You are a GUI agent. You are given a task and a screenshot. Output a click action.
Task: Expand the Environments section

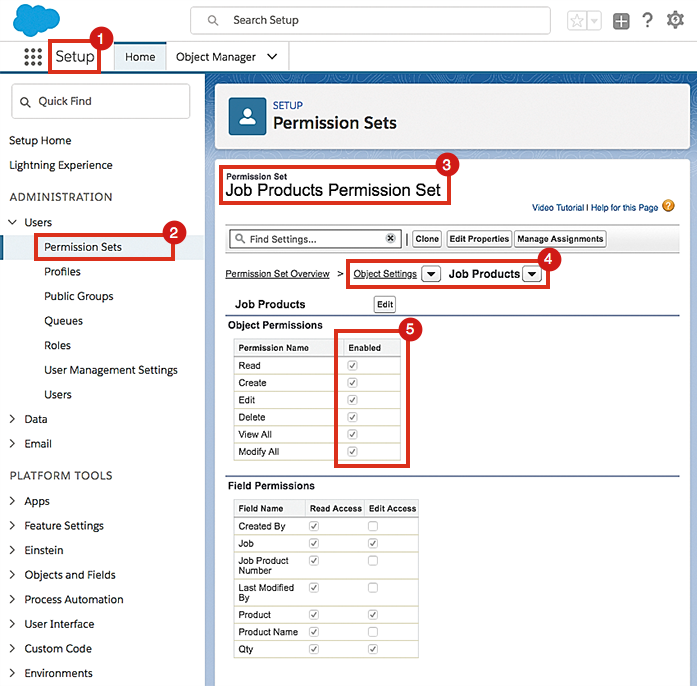12,673
